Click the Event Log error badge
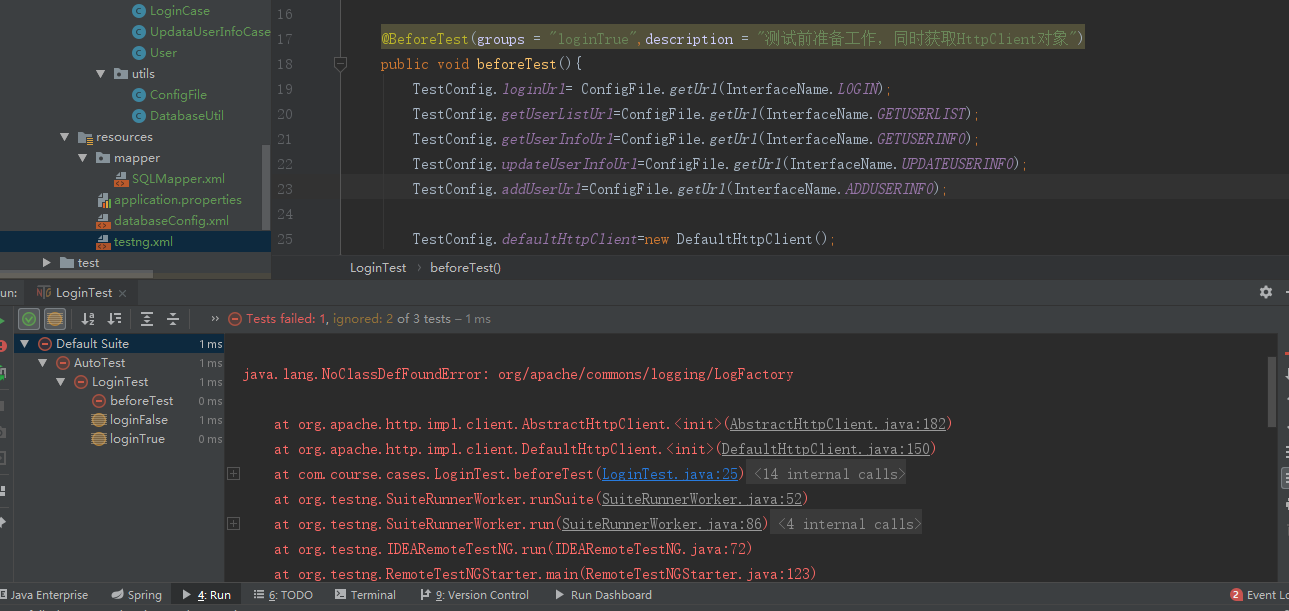 (x=1237, y=595)
